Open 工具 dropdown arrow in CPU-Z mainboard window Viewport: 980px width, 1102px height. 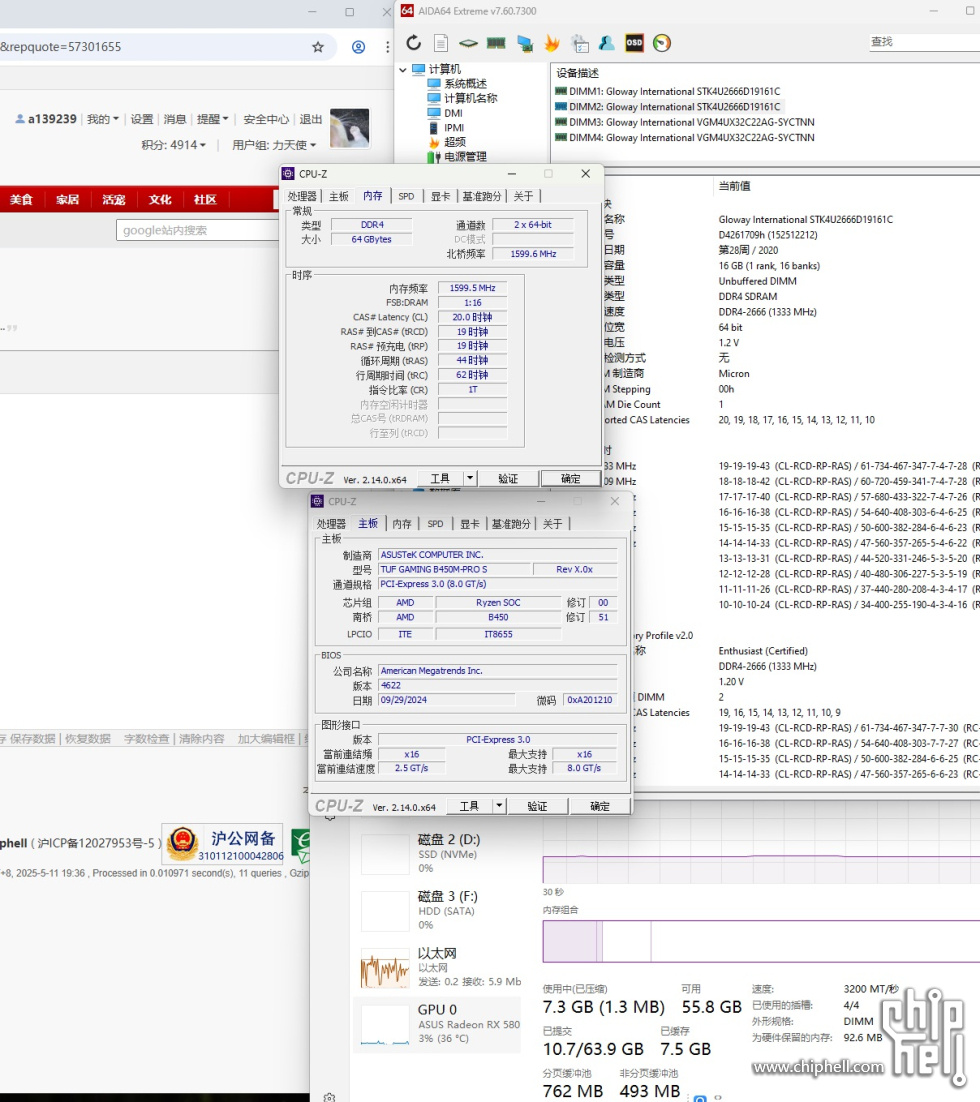[x=499, y=805]
